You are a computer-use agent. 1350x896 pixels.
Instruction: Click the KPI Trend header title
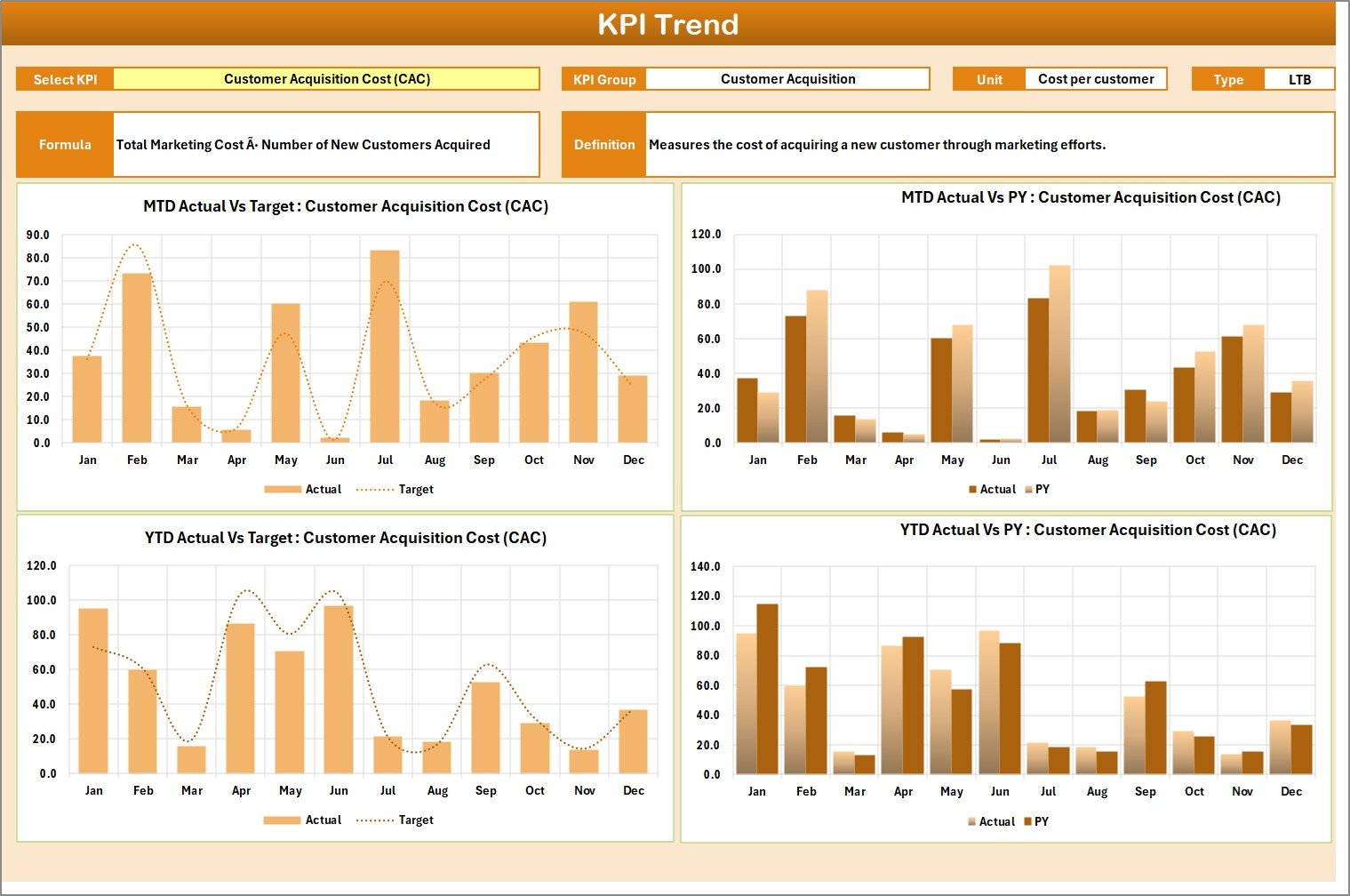click(667, 25)
